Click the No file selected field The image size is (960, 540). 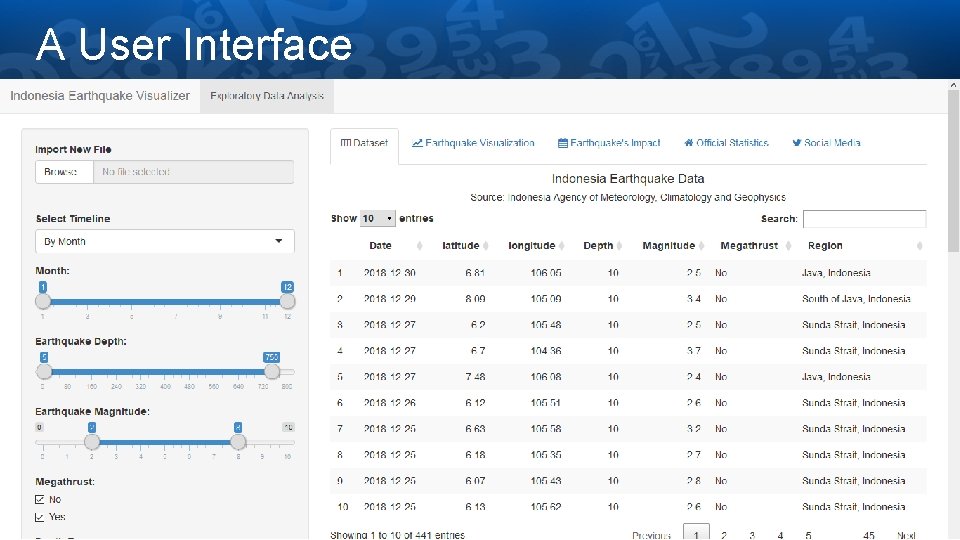pyautogui.click(x=193, y=172)
